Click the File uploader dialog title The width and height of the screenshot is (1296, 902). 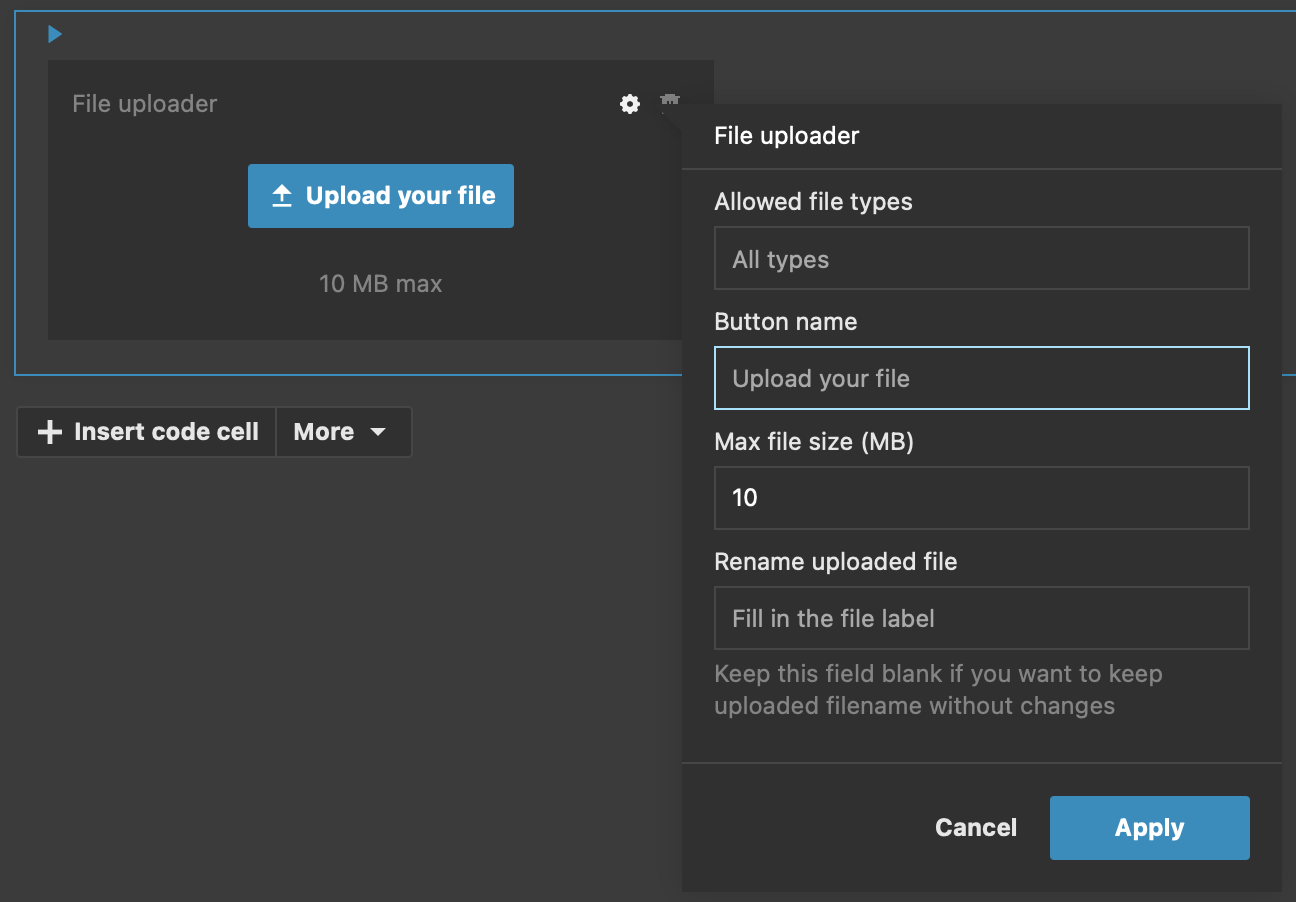coord(786,135)
